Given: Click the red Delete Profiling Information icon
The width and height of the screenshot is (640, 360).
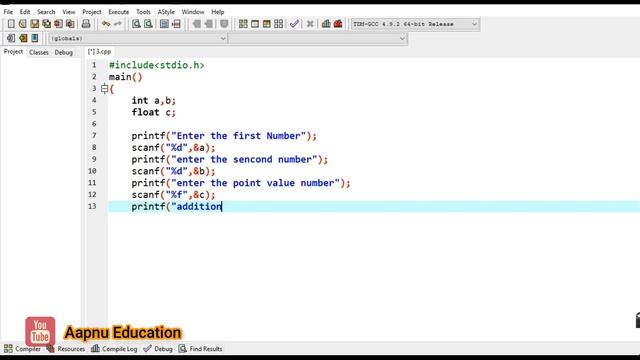Looking at the screenshot, I should point(338,24).
